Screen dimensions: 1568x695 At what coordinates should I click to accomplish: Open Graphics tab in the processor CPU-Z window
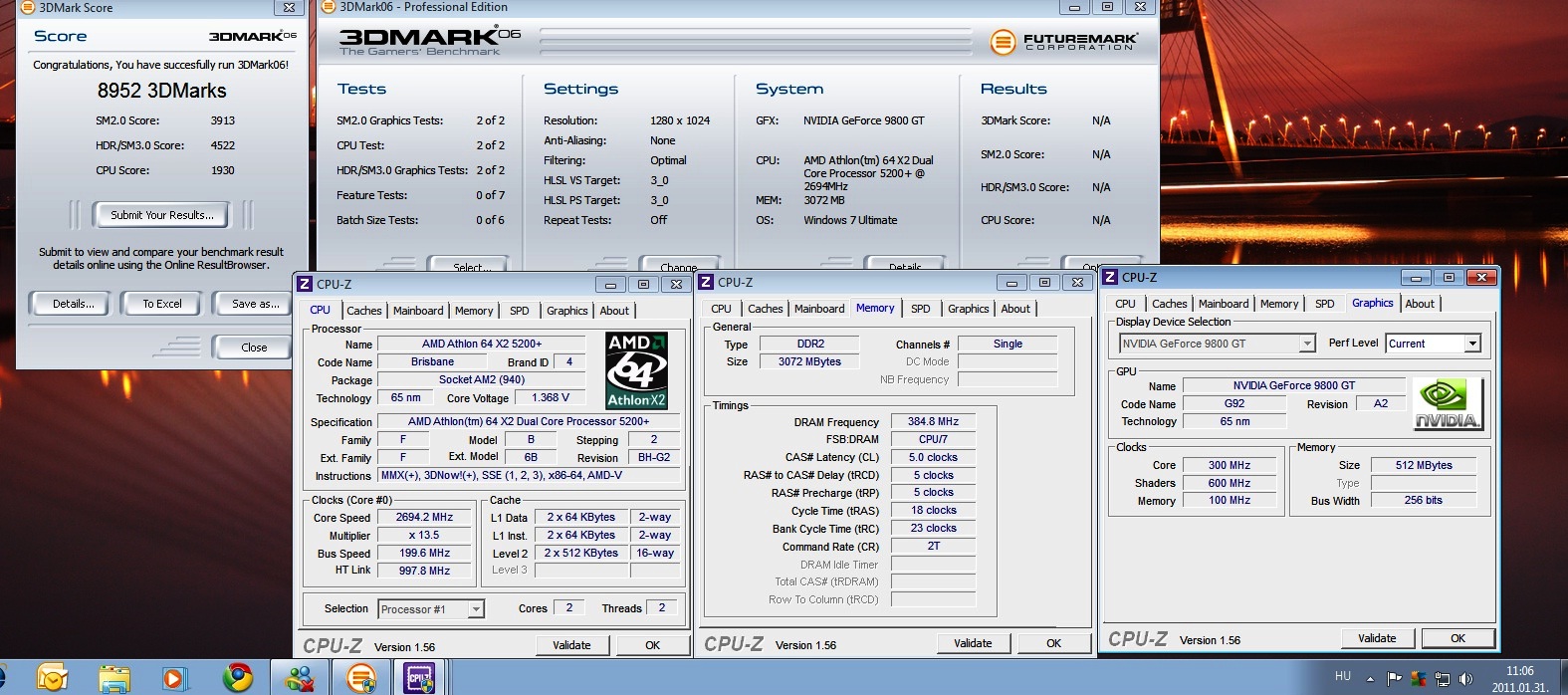567,311
